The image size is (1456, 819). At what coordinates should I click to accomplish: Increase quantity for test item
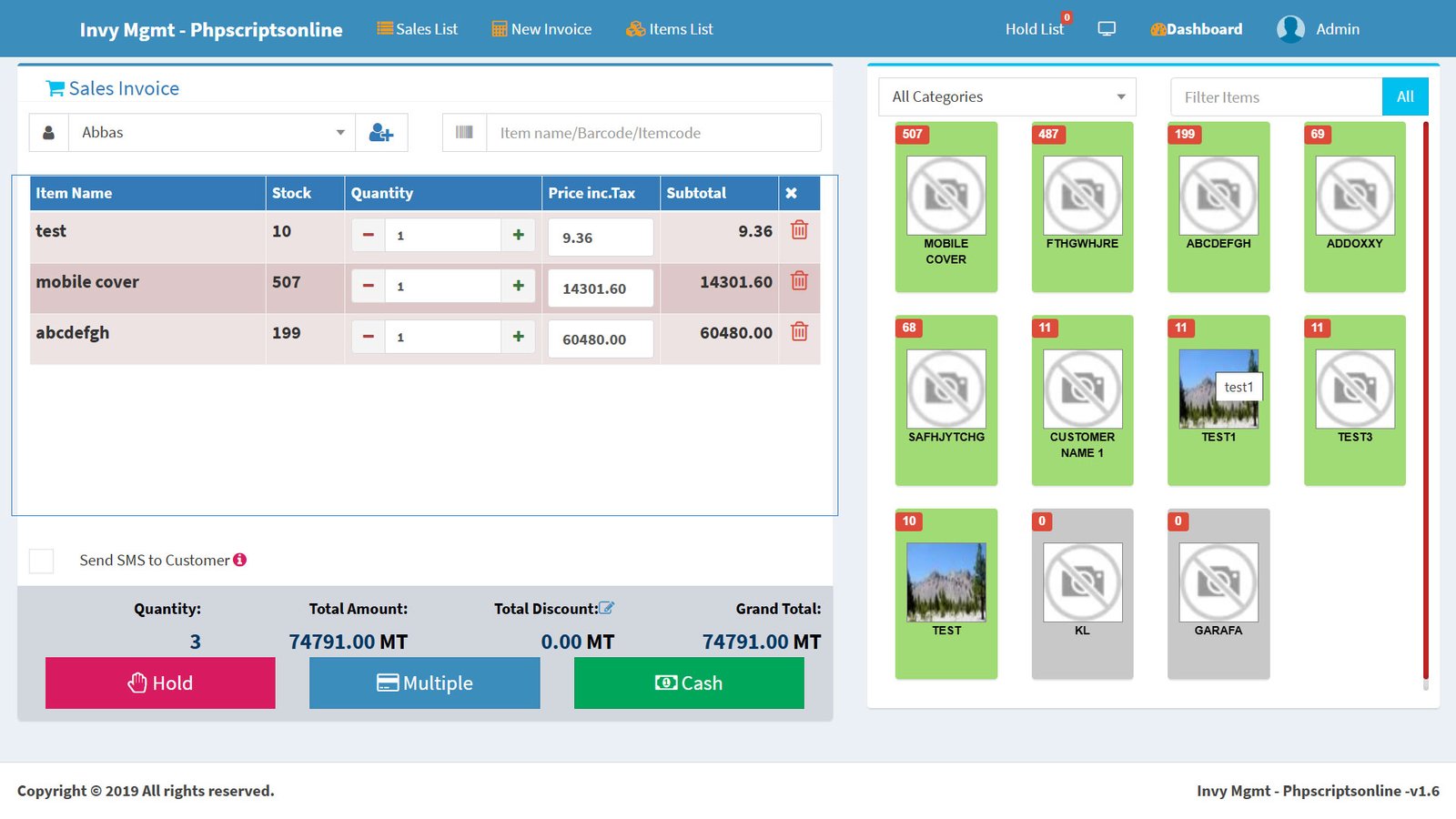(x=519, y=235)
